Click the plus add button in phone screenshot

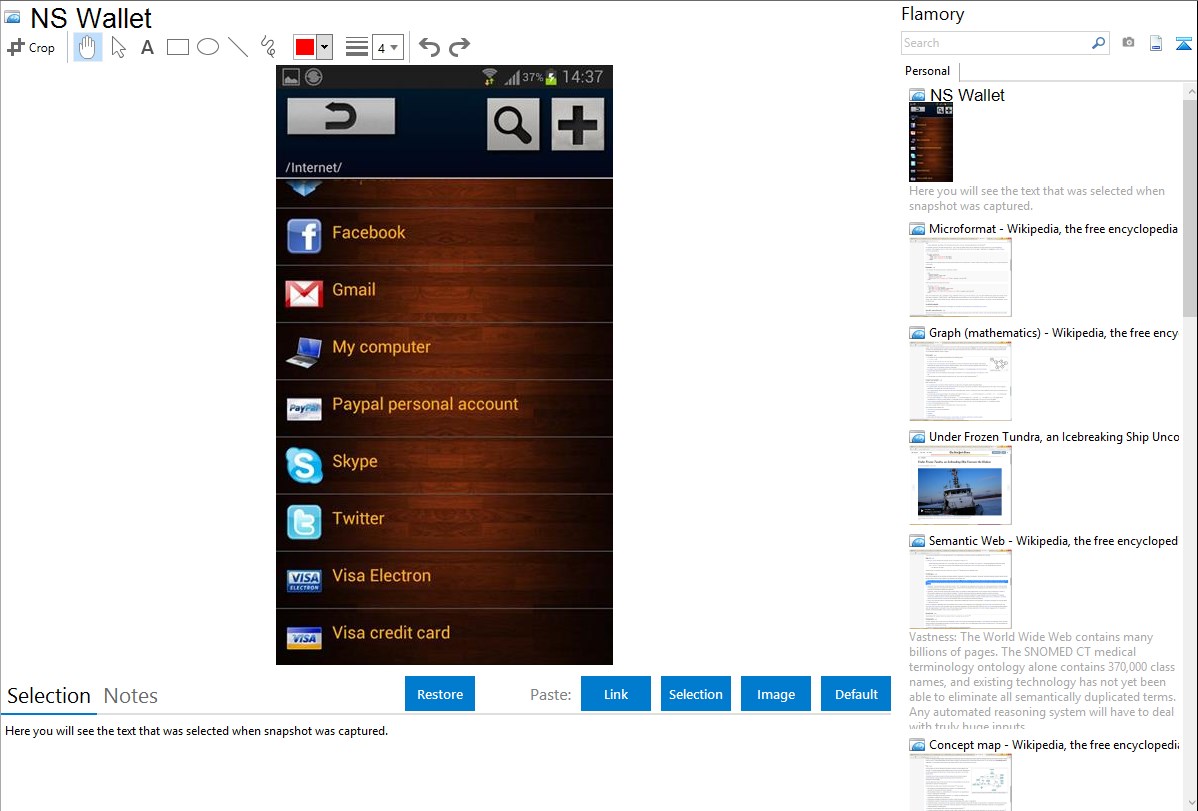[578, 124]
